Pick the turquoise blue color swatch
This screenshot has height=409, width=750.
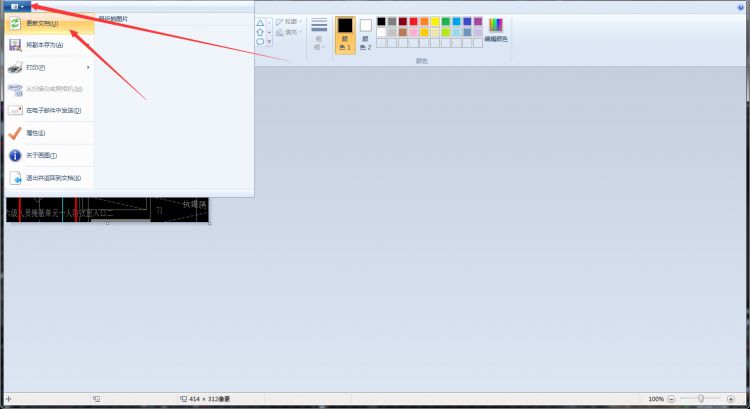click(457, 22)
